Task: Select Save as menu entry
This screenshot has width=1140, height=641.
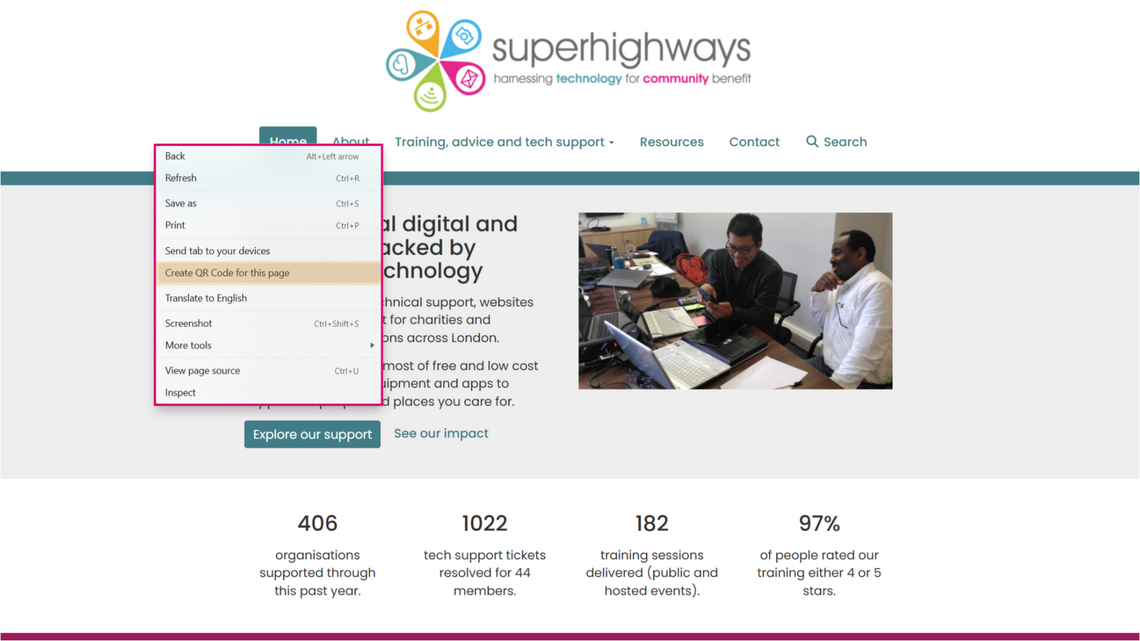Action: pyautogui.click(x=181, y=203)
